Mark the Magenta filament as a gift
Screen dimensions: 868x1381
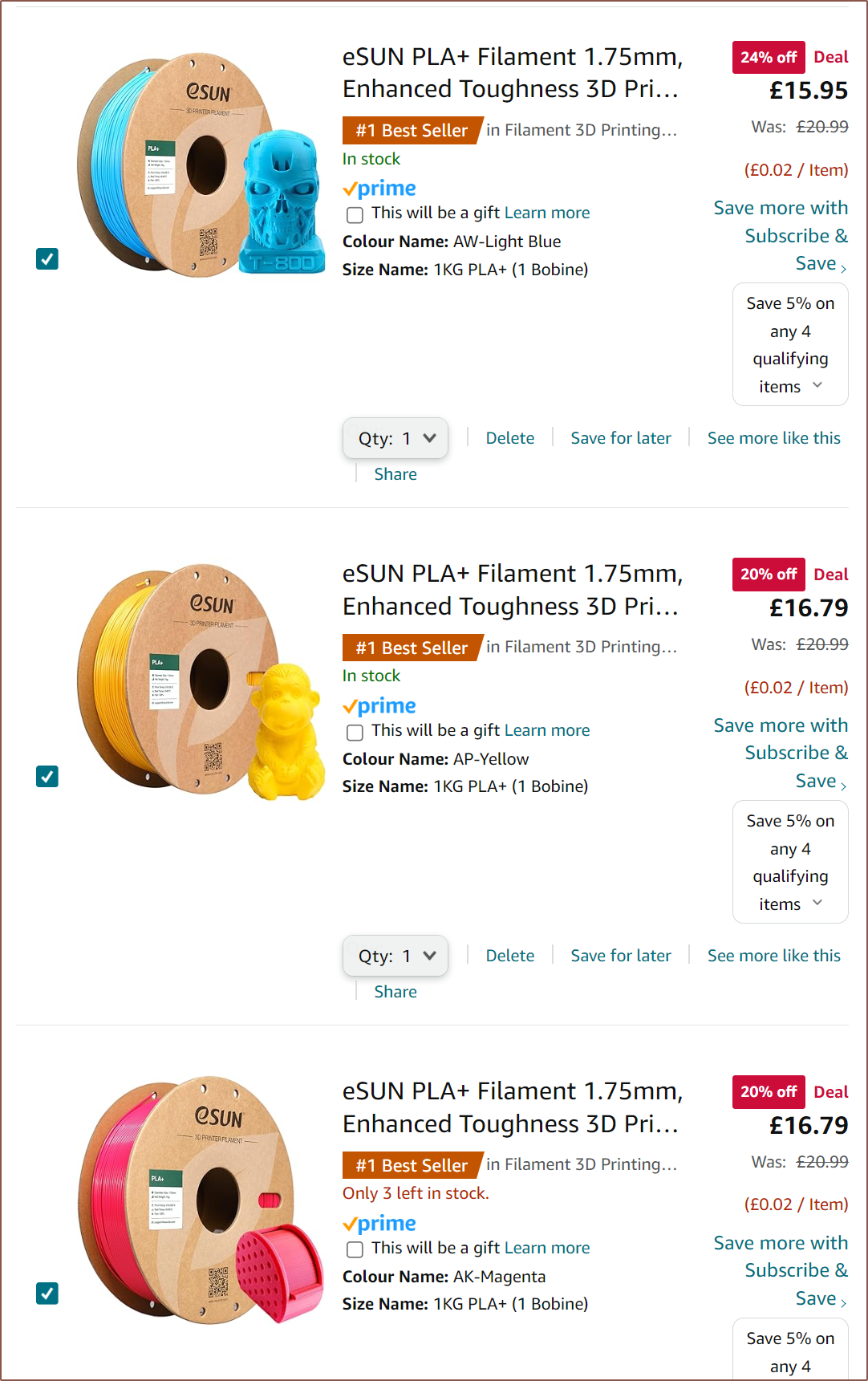pos(355,1249)
